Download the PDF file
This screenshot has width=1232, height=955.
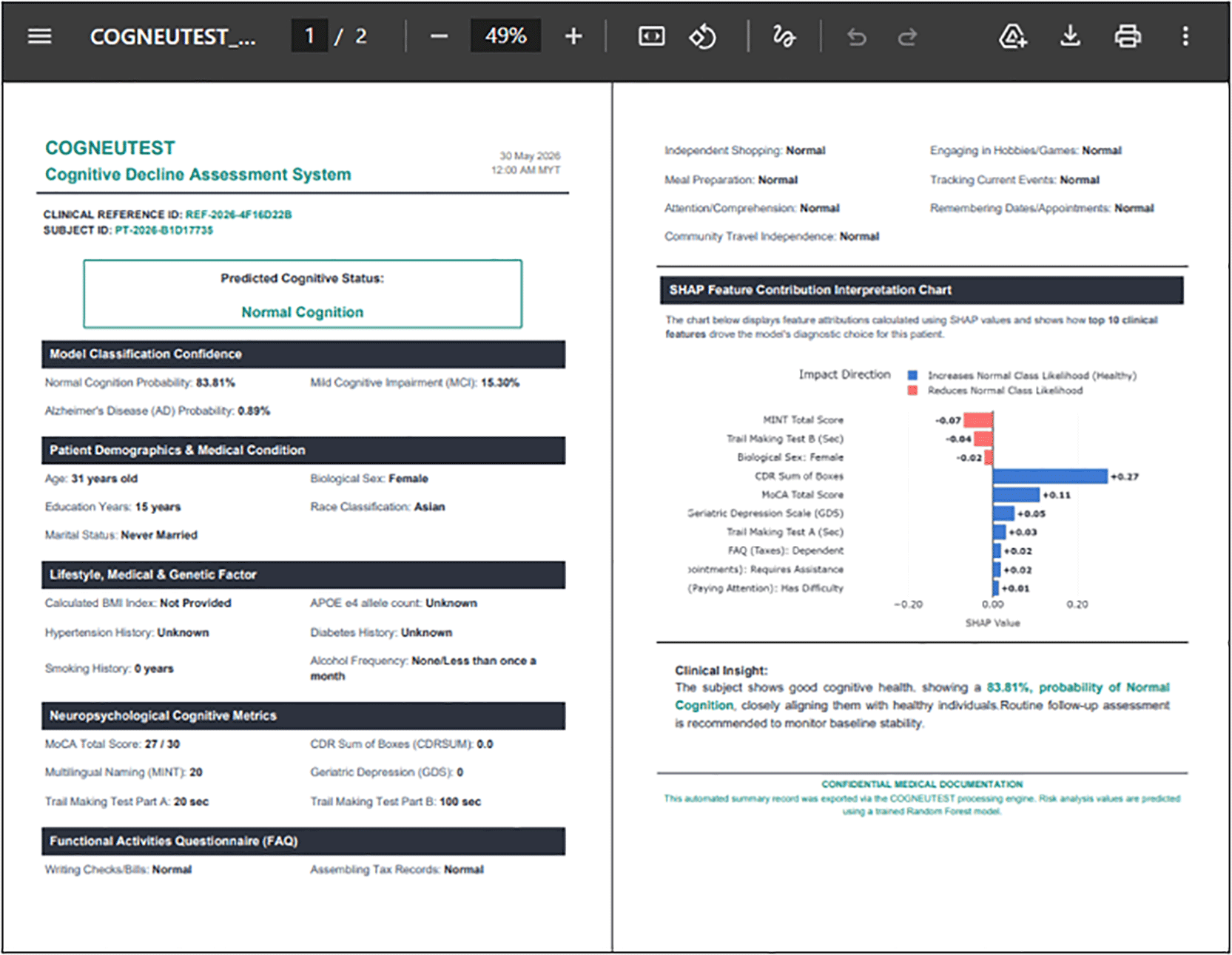click(x=1070, y=36)
